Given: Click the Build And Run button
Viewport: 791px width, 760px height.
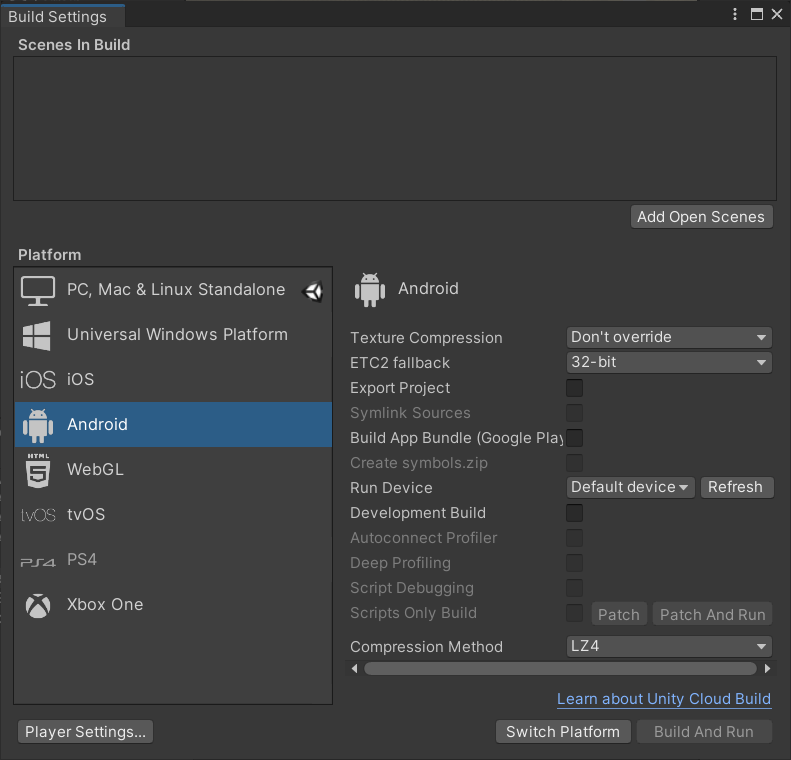Looking at the screenshot, I should coord(704,732).
